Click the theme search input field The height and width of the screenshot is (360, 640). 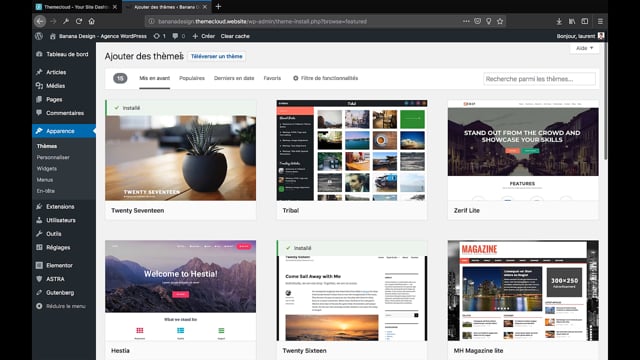click(x=539, y=79)
